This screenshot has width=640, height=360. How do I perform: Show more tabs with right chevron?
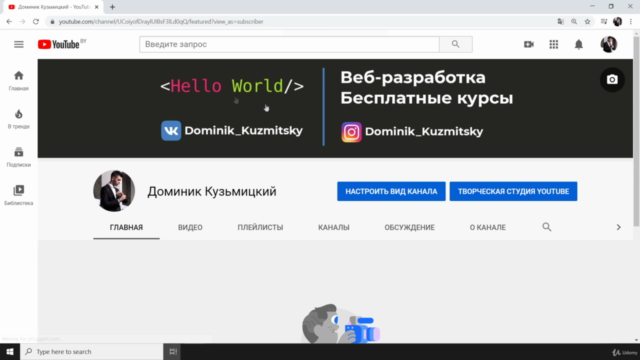point(618,227)
